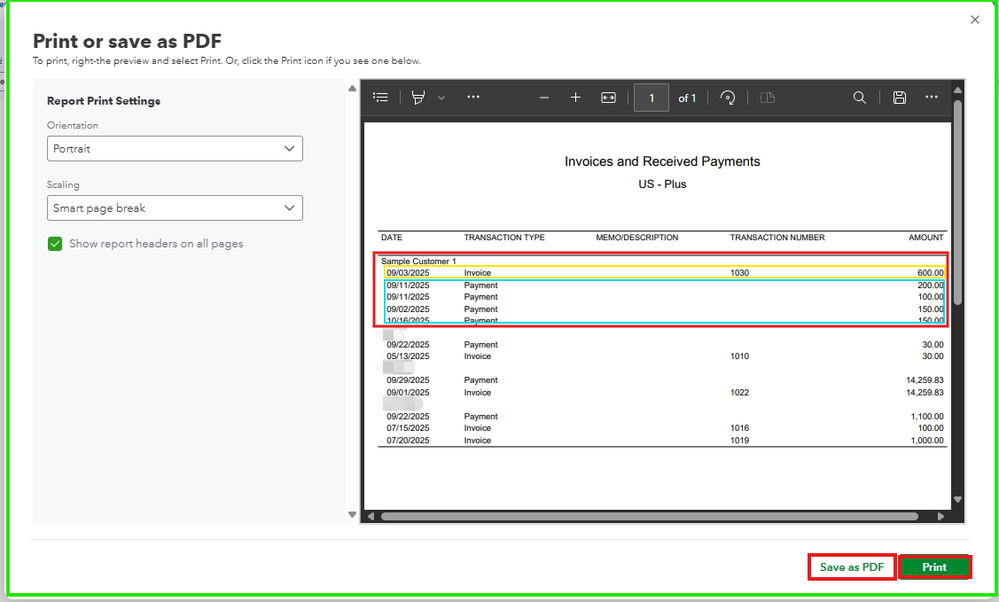Click settings panel scroll up arrow
Image resolution: width=999 pixels, height=602 pixels.
click(352, 89)
